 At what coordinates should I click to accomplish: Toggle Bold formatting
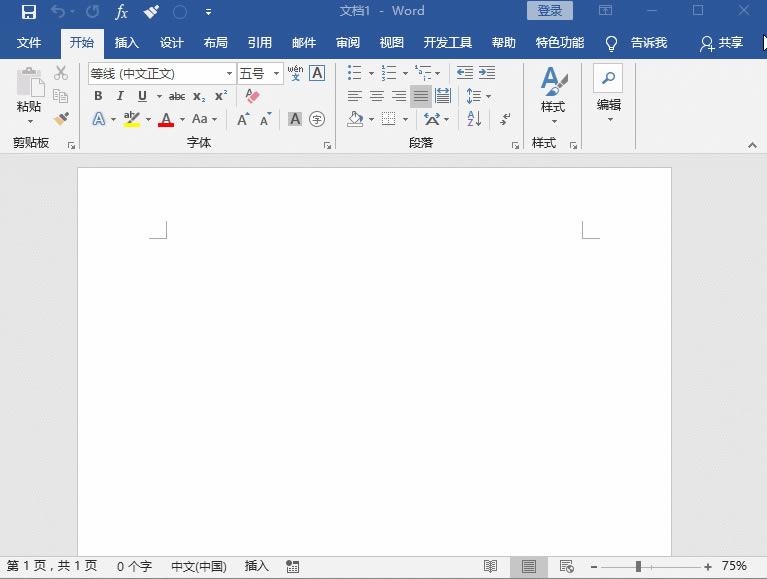(98, 96)
